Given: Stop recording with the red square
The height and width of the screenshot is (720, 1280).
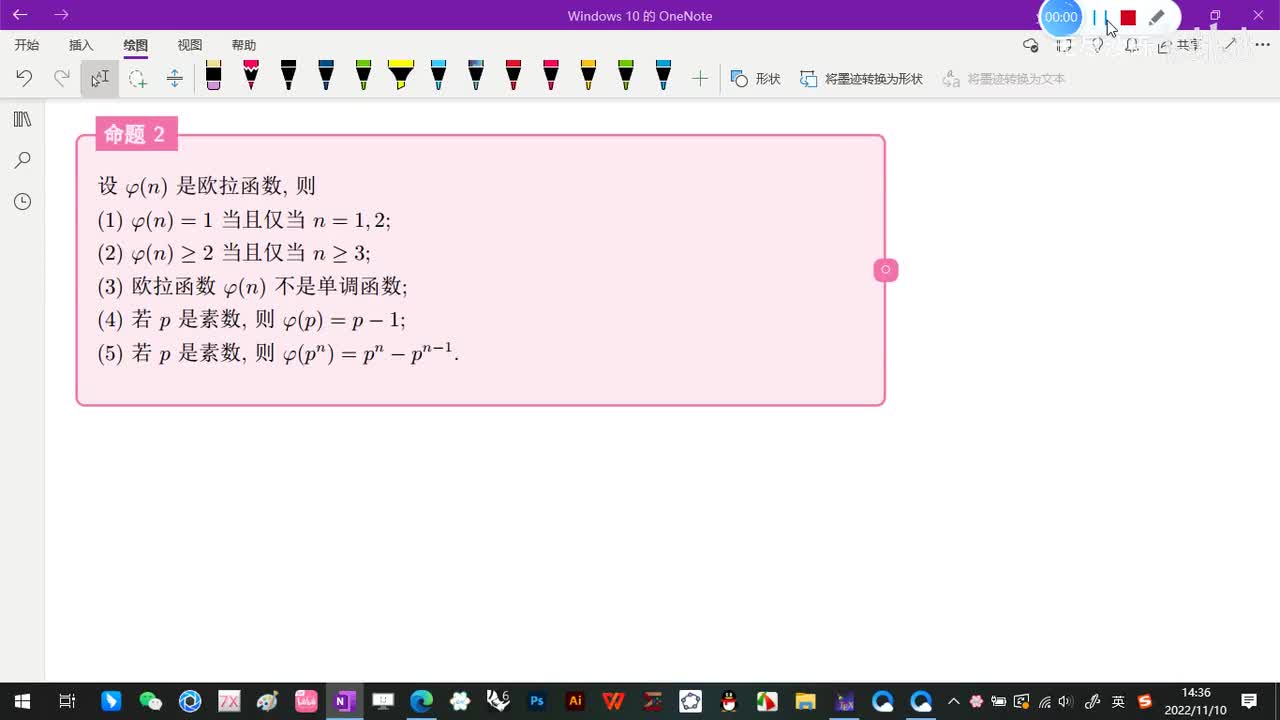Looking at the screenshot, I should coord(1128,17).
